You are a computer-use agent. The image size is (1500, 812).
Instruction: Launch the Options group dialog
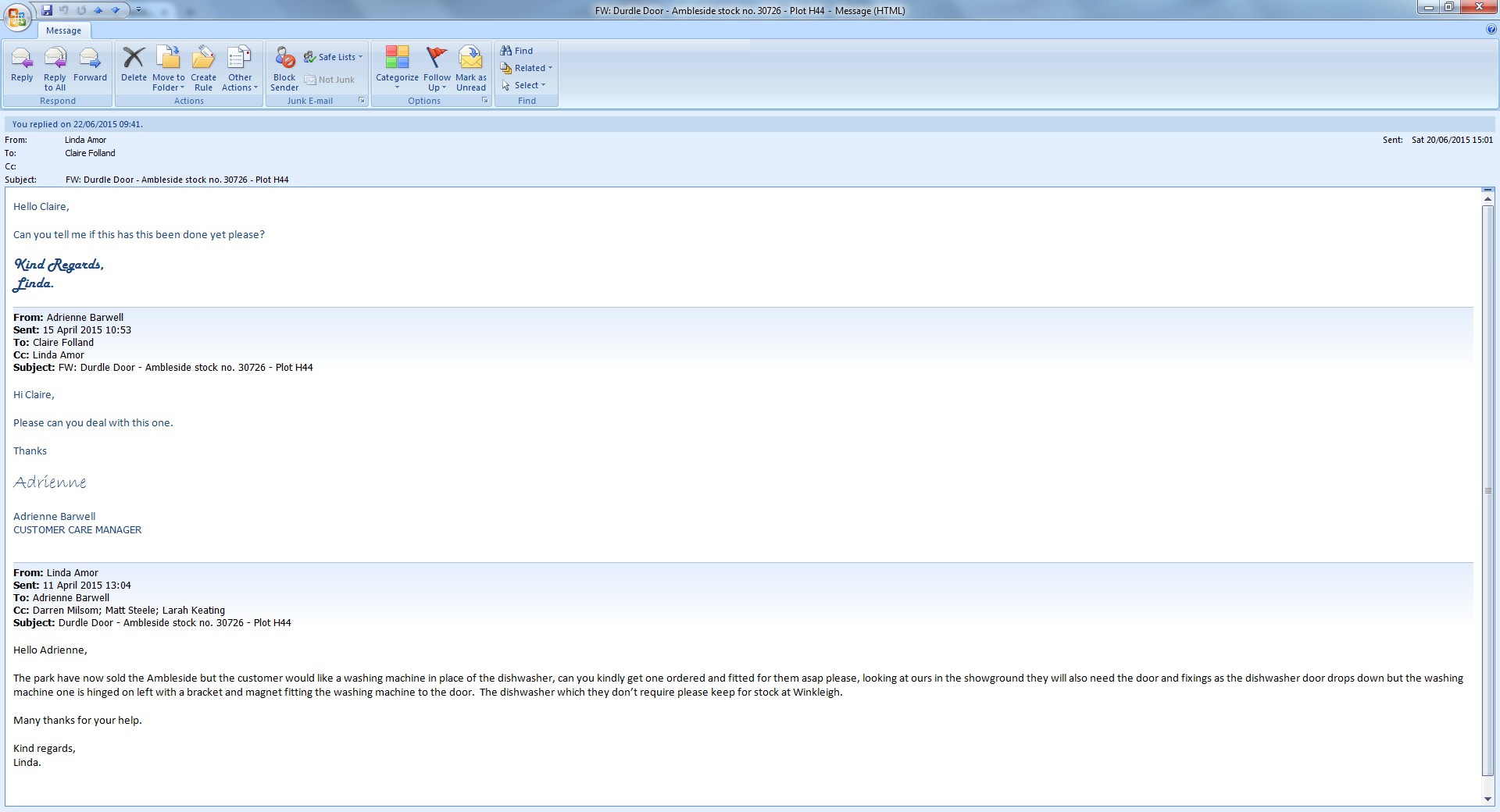(x=484, y=101)
